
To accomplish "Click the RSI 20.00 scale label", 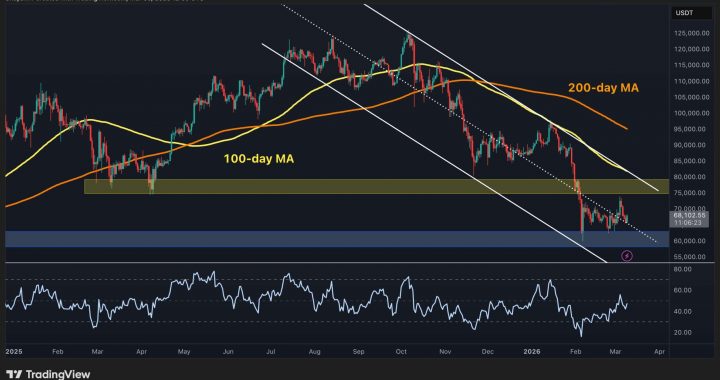I will point(684,332).
